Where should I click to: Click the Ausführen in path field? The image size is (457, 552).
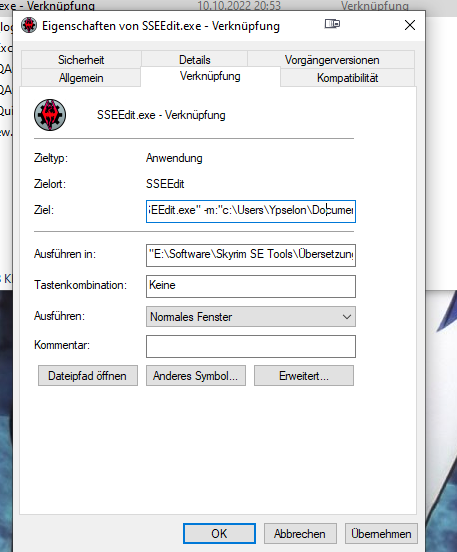pyautogui.click(x=251, y=255)
